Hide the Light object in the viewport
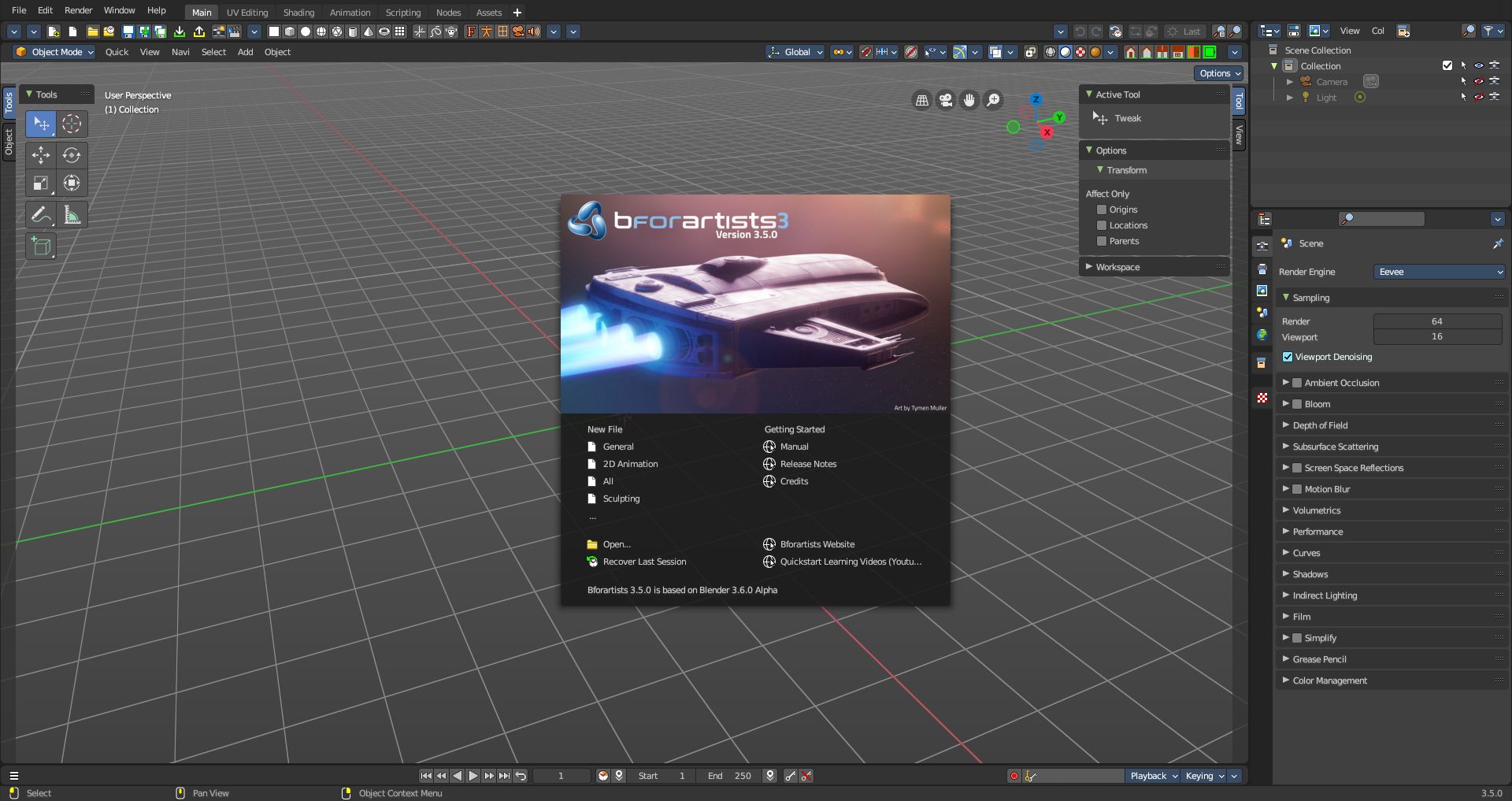The image size is (1512, 801). [x=1479, y=97]
